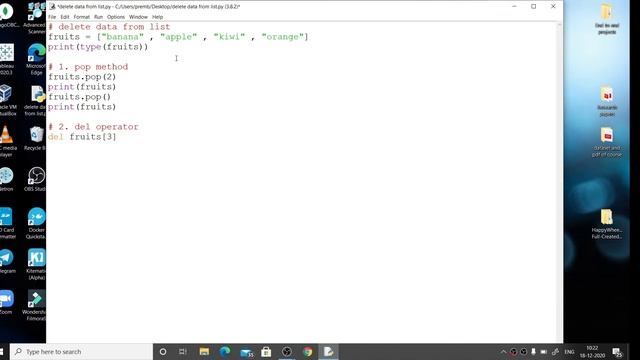640x360 pixels.
Task: Select the 'dataset and pdf of course' desktop icon
Action: 607,142
